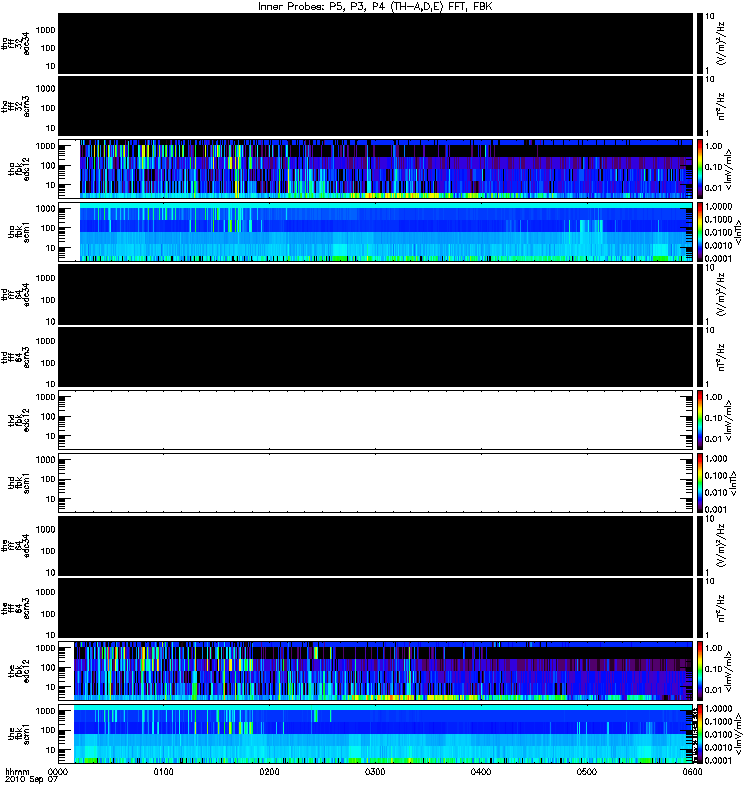The image size is (750, 800).
Task: Click the <|nT|> unit label of tha scm1
Action: [738, 232]
